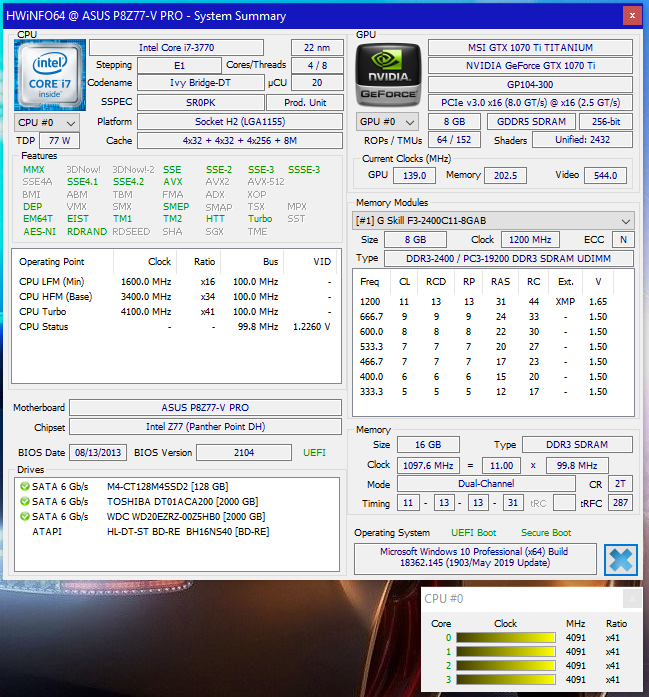Click the Video clock 544.0 field
The image size is (649, 697).
(605, 175)
